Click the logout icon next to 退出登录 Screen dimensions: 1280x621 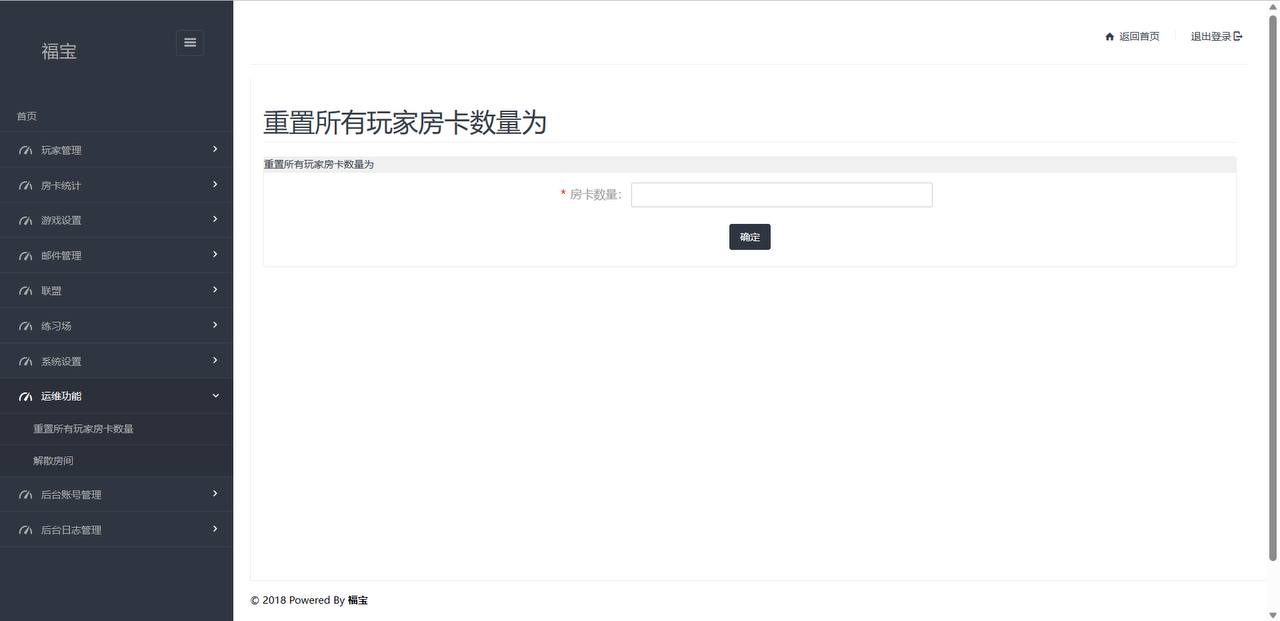pos(1238,36)
